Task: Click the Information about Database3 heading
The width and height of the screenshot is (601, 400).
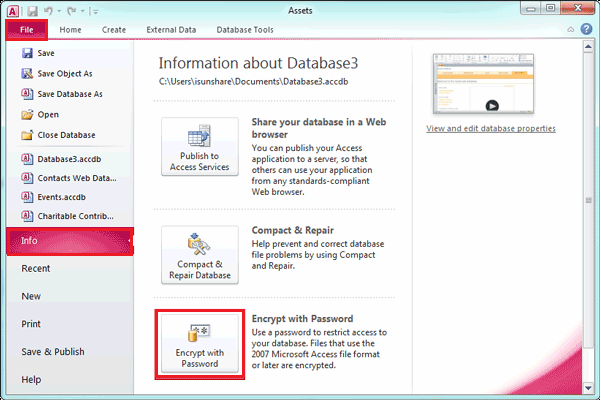Action: (x=258, y=63)
